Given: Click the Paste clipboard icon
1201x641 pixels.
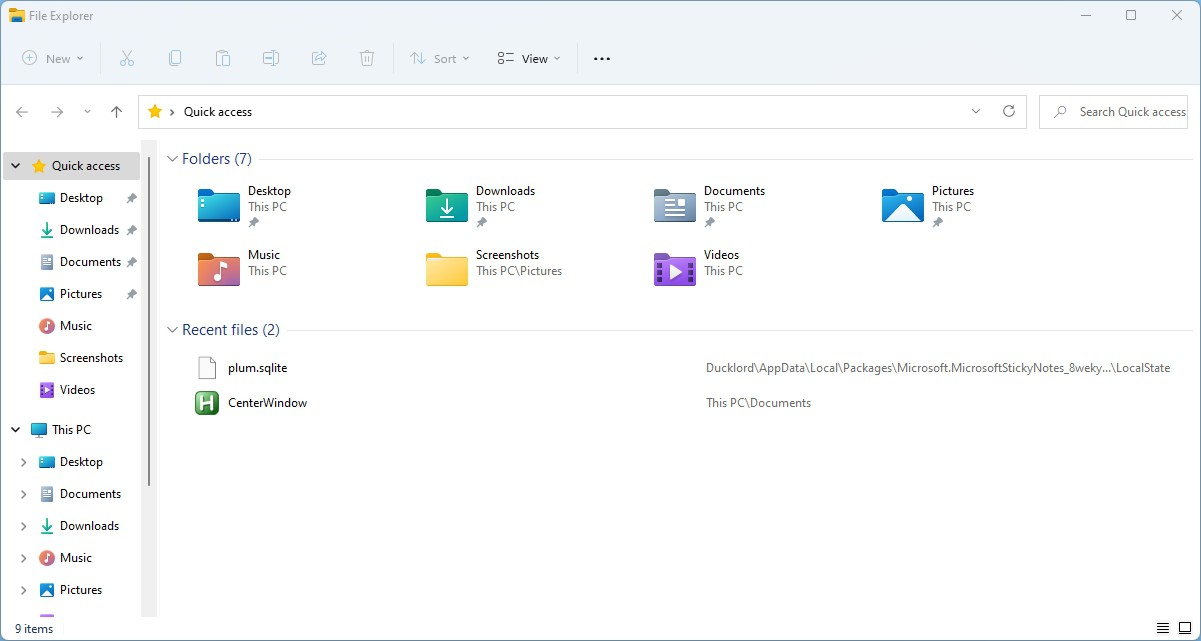Looking at the screenshot, I should click(x=223, y=59).
